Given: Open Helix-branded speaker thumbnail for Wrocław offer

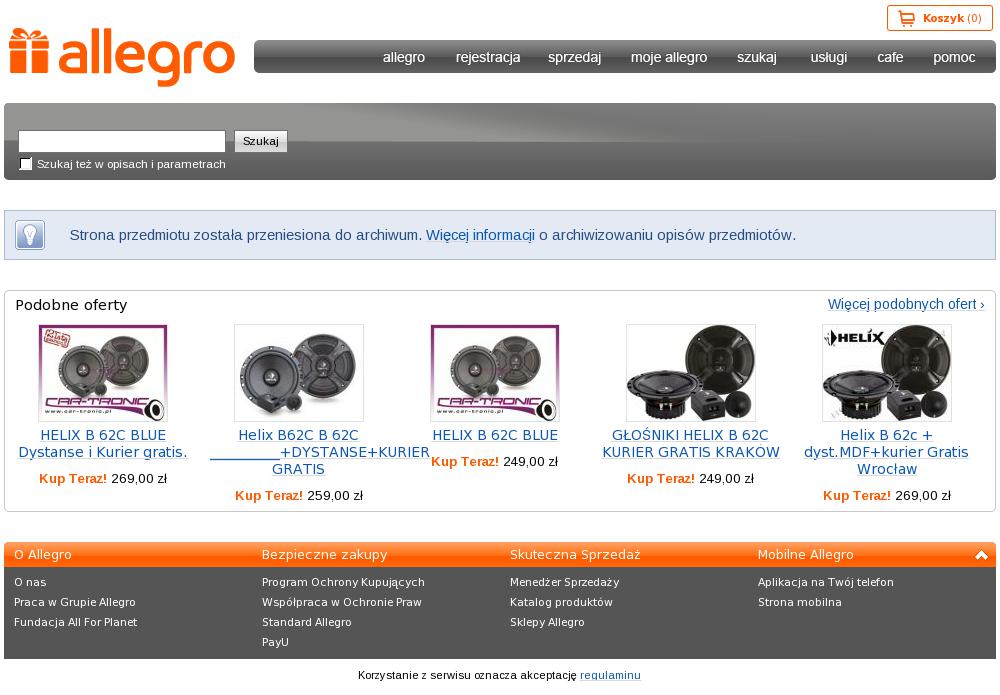Looking at the screenshot, I should [x=886, y=373].
